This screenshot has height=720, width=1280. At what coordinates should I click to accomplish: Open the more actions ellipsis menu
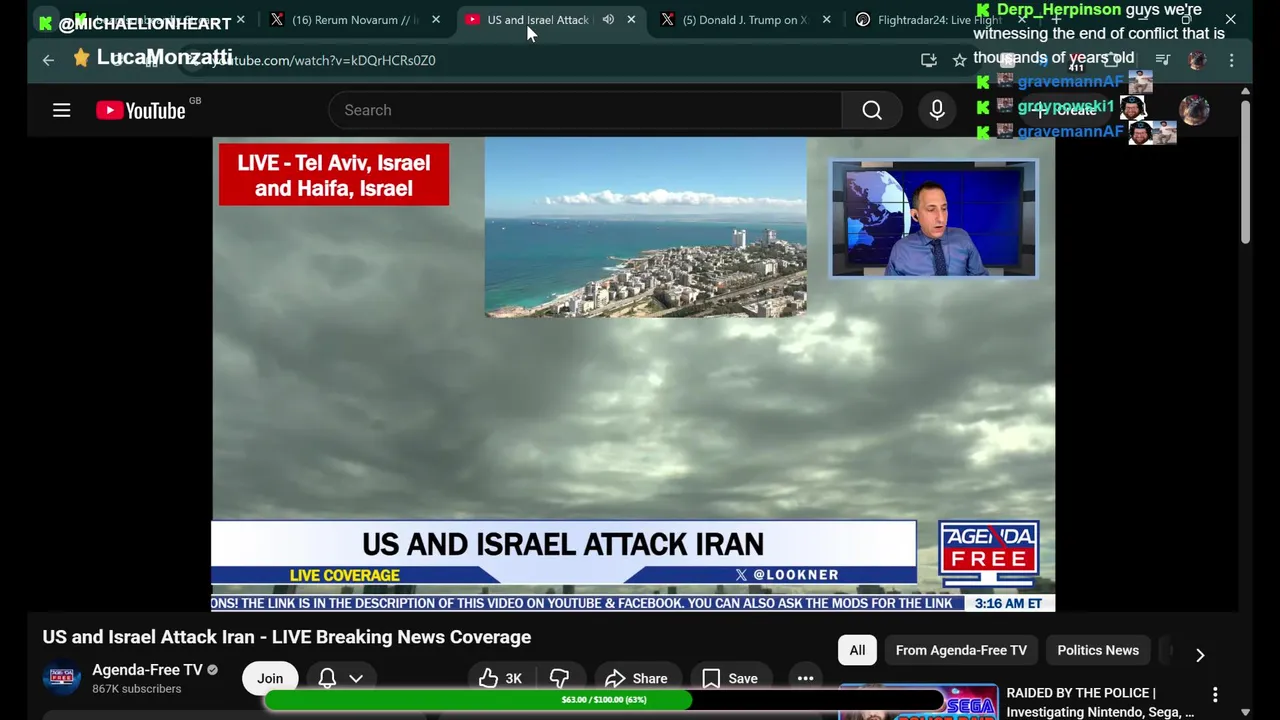point(805,678)
